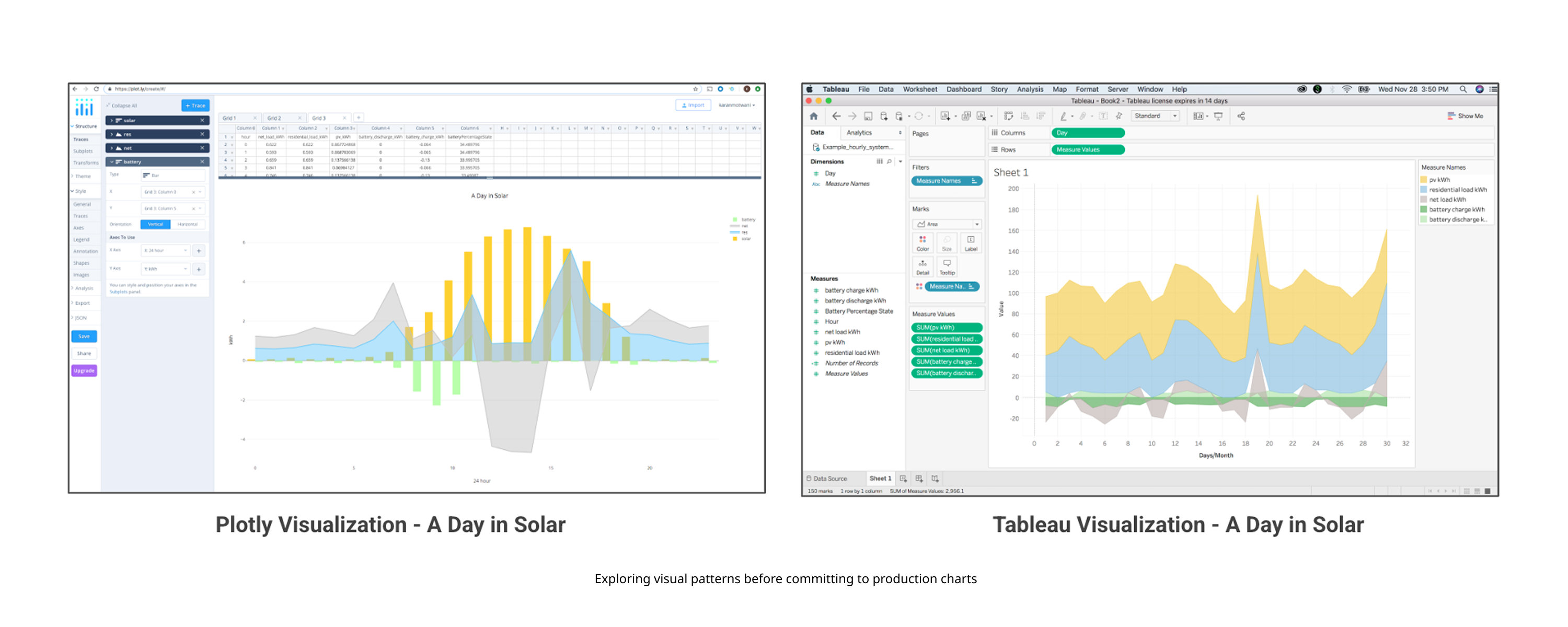Click the pv kWh legend color swatch
The width and height of the screenshot is (1568, 627).
(x=1423, y=180)
